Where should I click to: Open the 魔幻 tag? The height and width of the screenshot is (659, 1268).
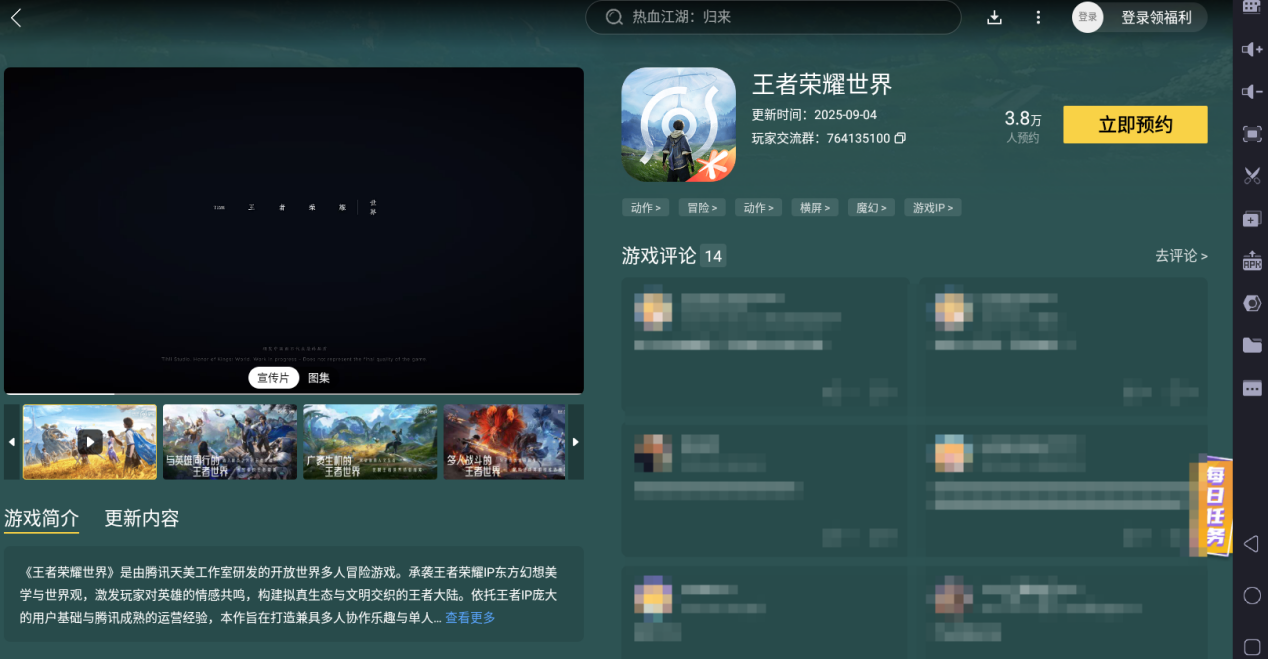(871, 207)
